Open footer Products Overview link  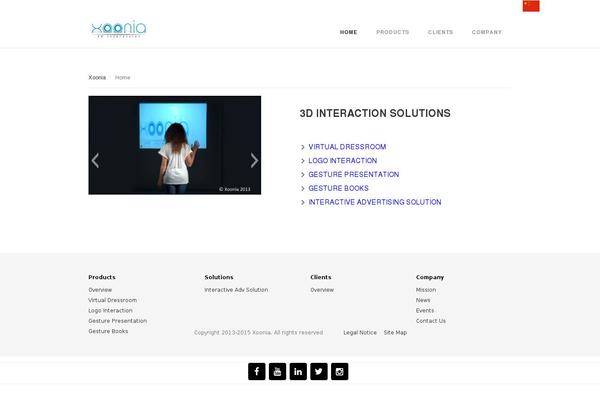pyautogui.click(x=100, y=290)
